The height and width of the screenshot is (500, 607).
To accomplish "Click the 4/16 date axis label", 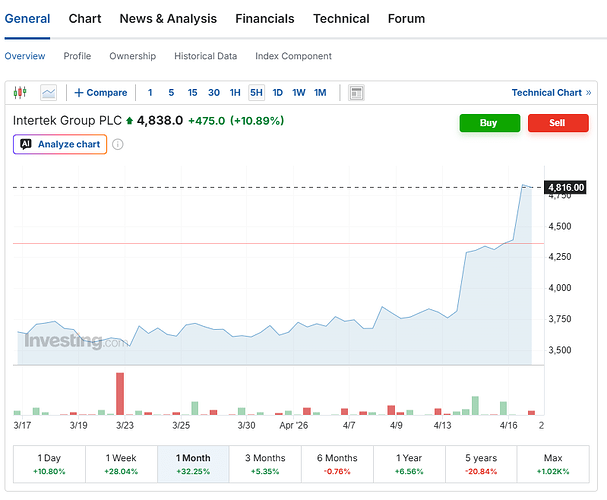I will [508, 425].
